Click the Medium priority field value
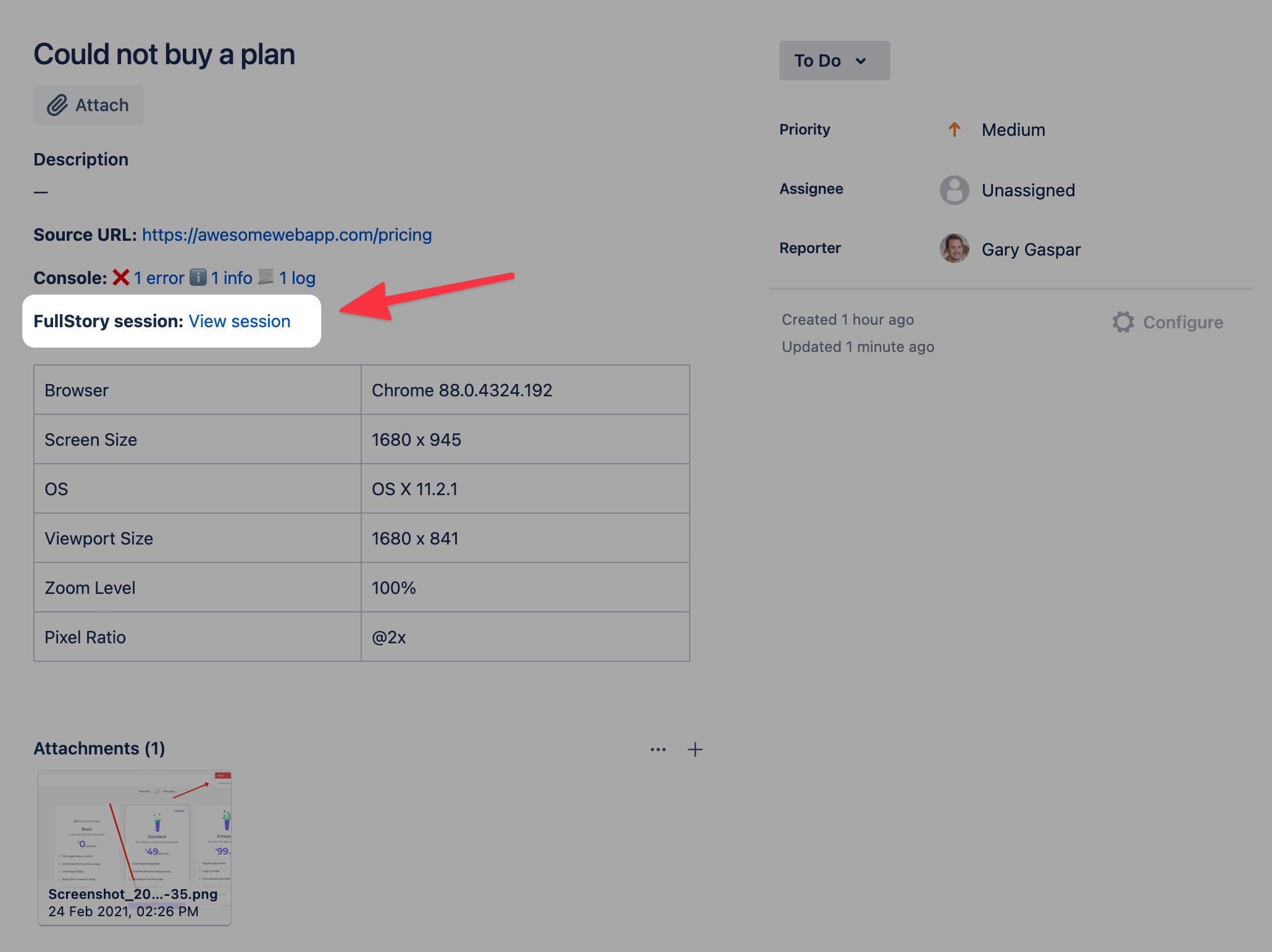 click(1013, 130)
